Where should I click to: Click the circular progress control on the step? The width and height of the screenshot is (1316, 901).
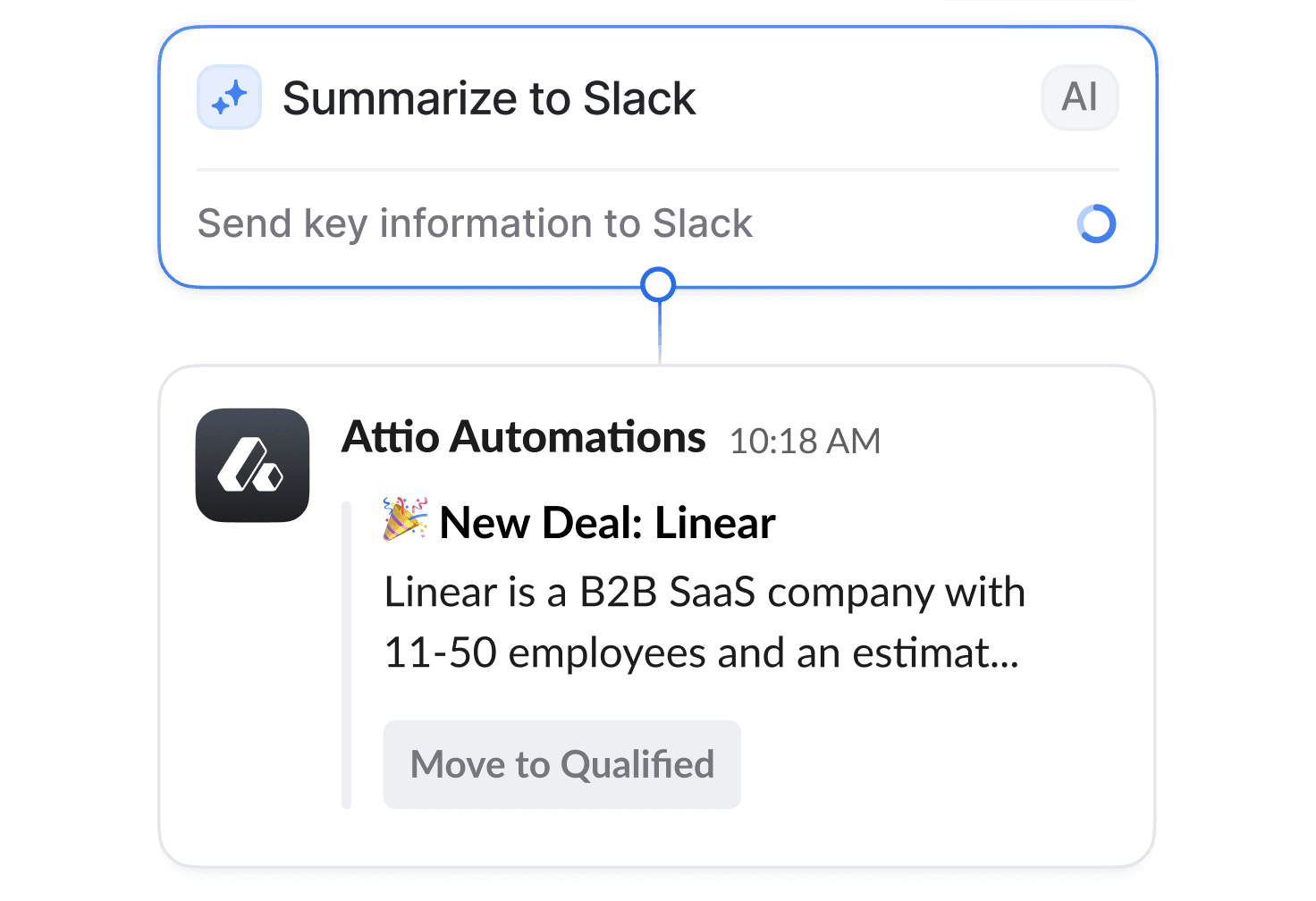pos(1097,223)
